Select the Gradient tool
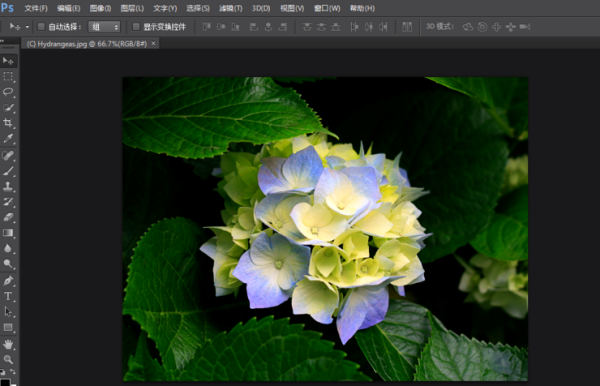Image resolution: width=600 pixels, height=386 pixels. point(8,233)
